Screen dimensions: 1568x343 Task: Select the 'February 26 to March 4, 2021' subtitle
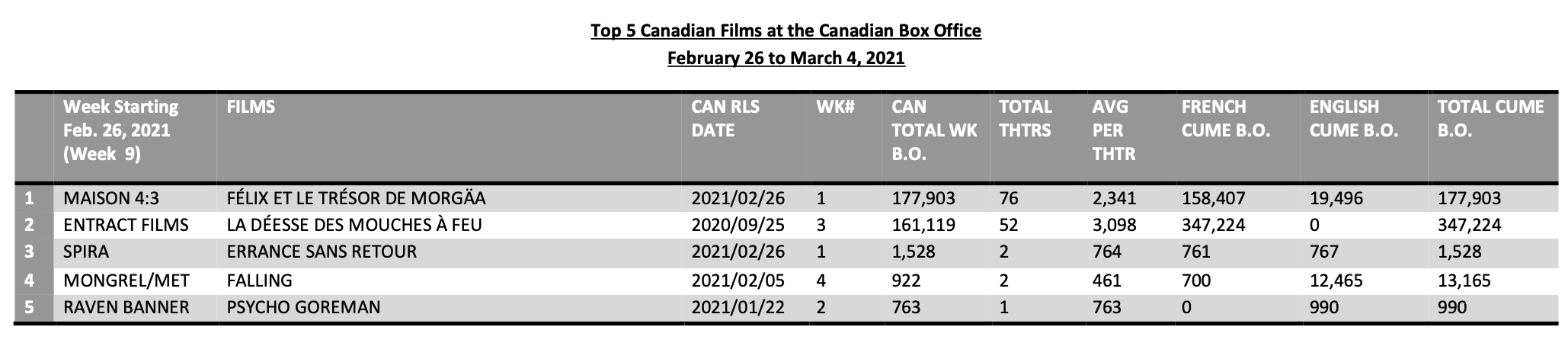click(786, 59)
